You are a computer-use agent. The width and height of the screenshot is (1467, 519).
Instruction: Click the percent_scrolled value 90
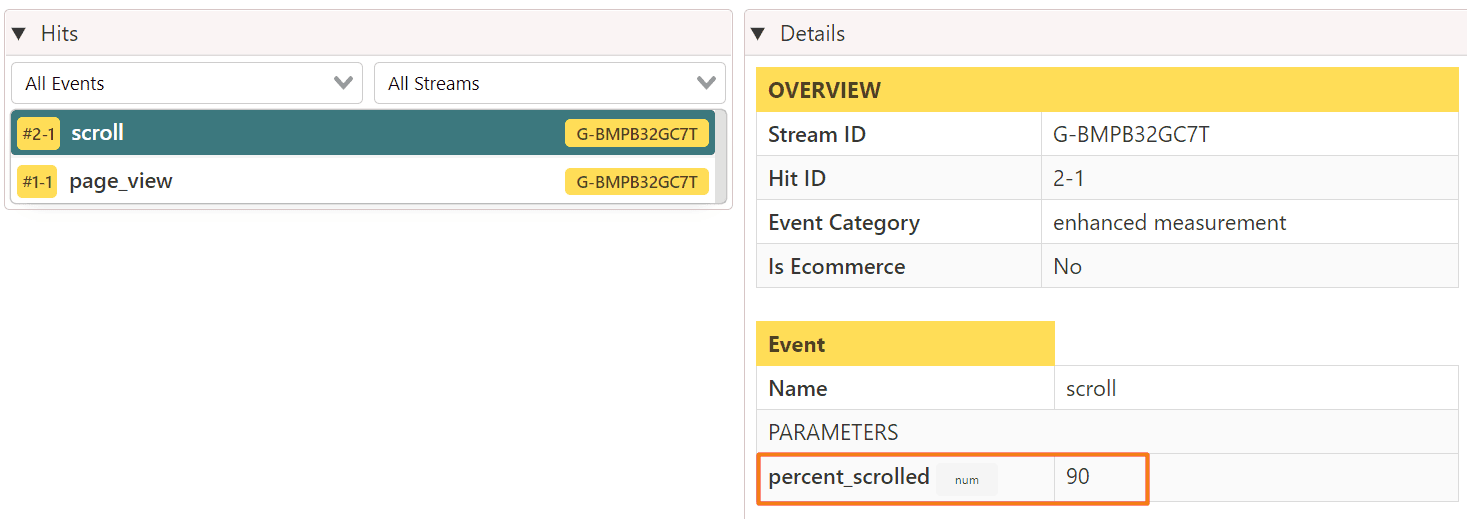pyautogui.click(x=1077, y=477)
